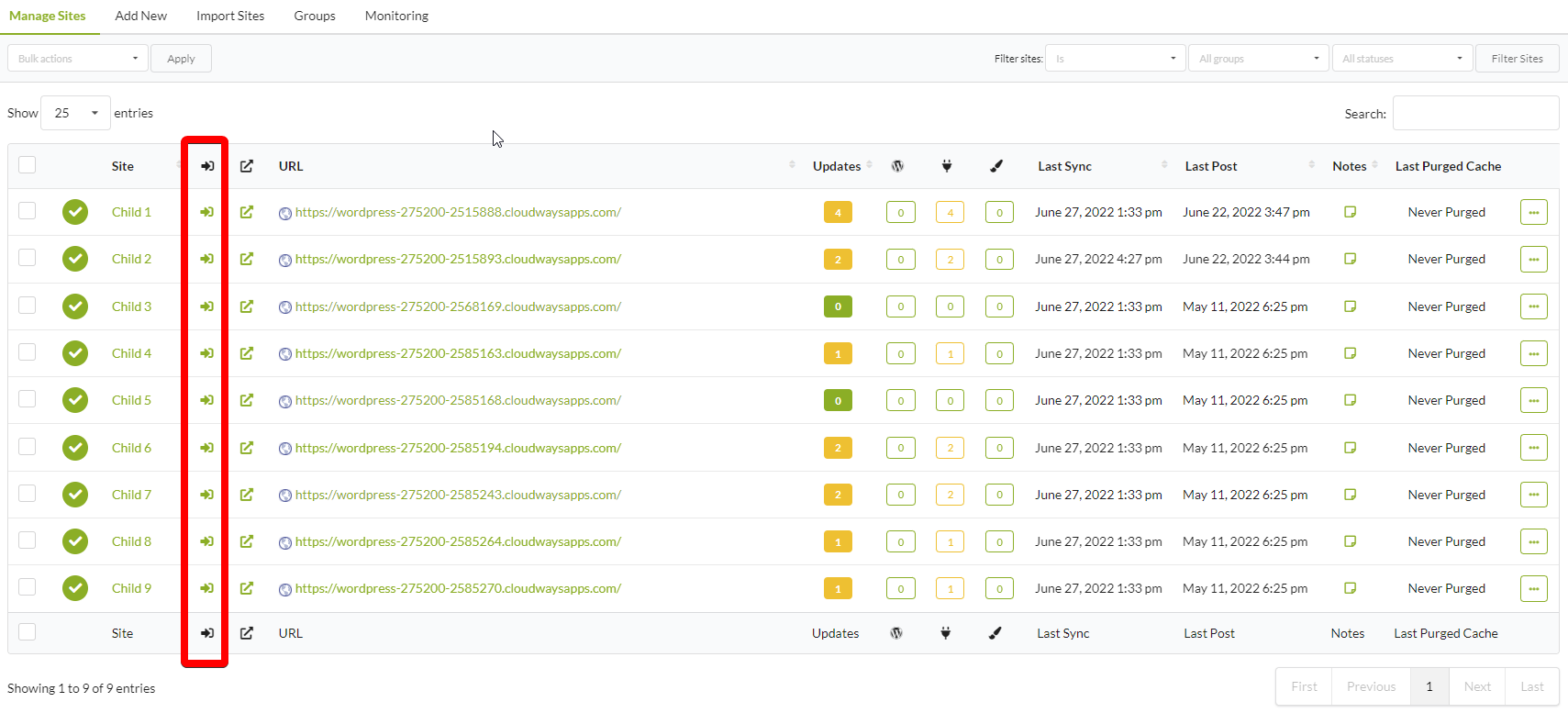This screenshot has height=724, width=1568.
Task: Open admin login icon for Child 4
Action: tap(207, 353)
